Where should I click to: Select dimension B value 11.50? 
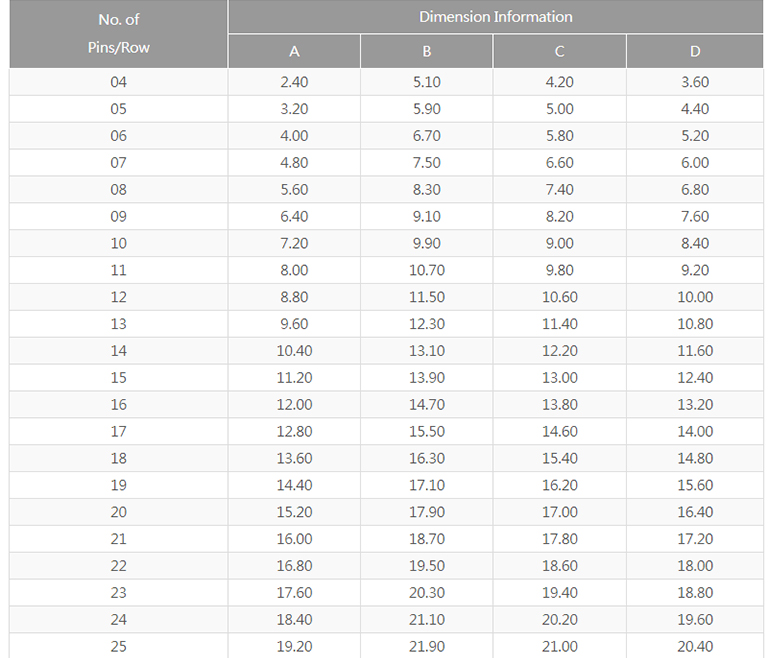point(427,297)
